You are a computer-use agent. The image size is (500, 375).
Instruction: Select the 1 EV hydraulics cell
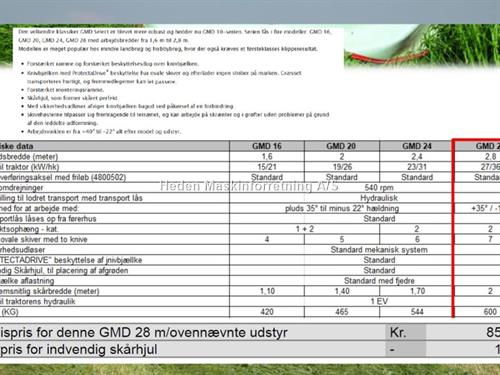click(379, 301)
